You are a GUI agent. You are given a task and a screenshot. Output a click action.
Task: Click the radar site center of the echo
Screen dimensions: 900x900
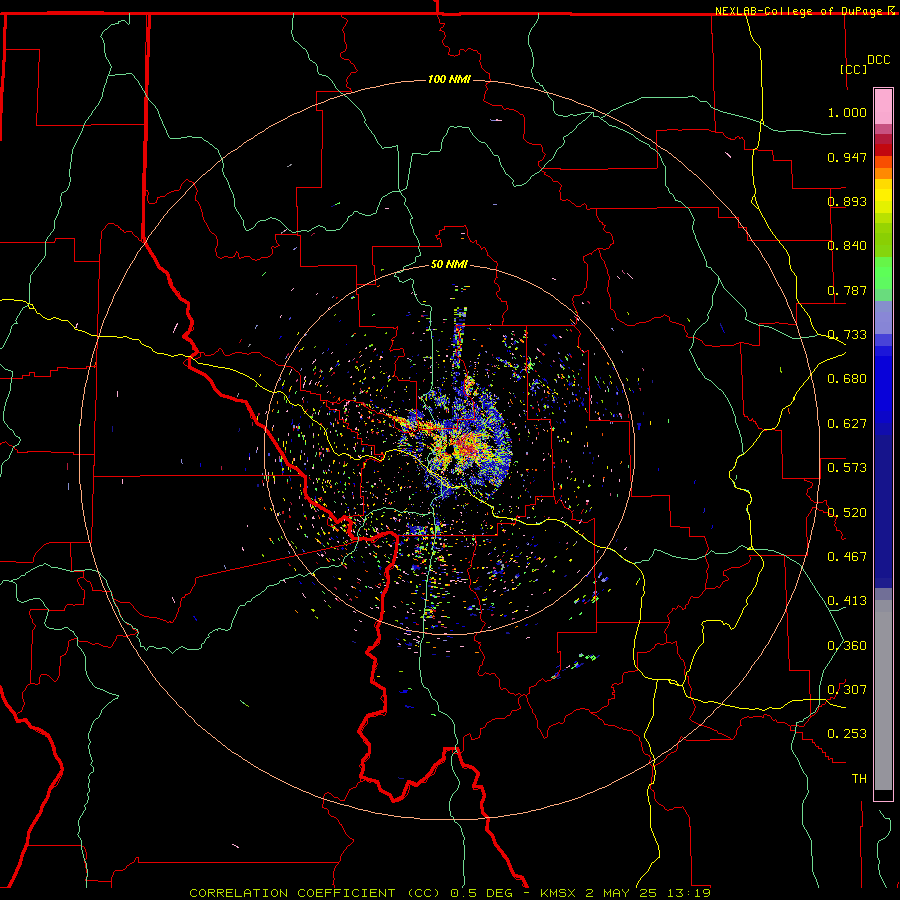450,449
